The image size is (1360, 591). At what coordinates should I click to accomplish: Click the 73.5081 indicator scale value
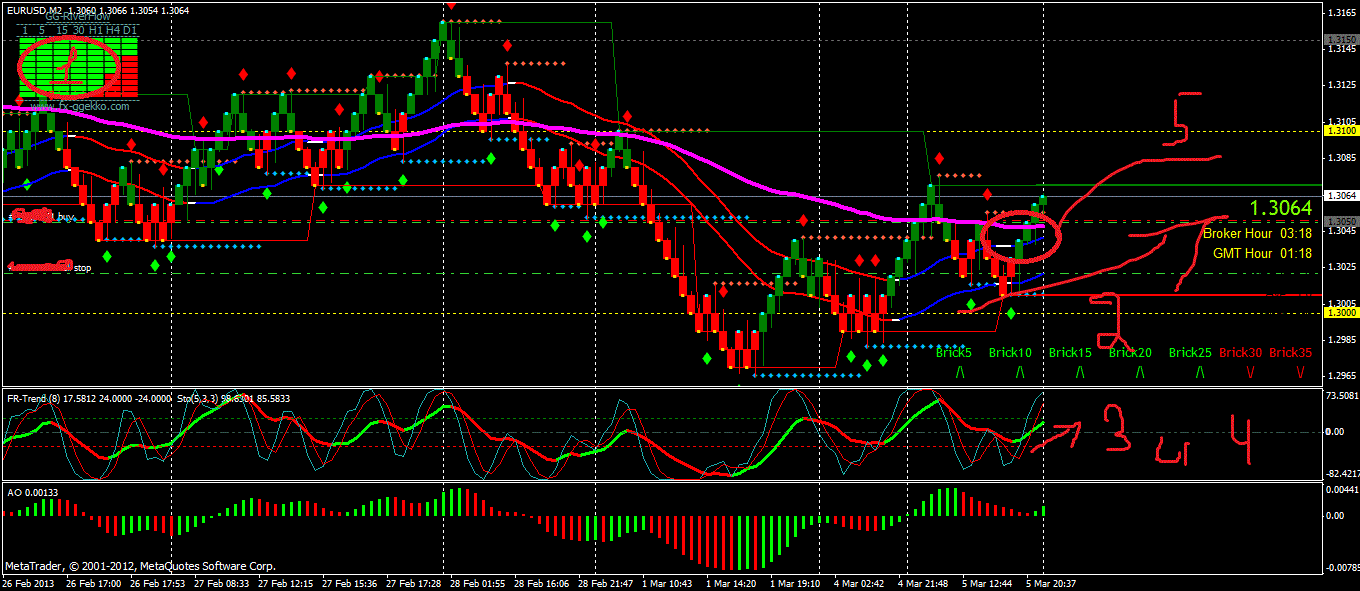click(x=1342, y=397)
